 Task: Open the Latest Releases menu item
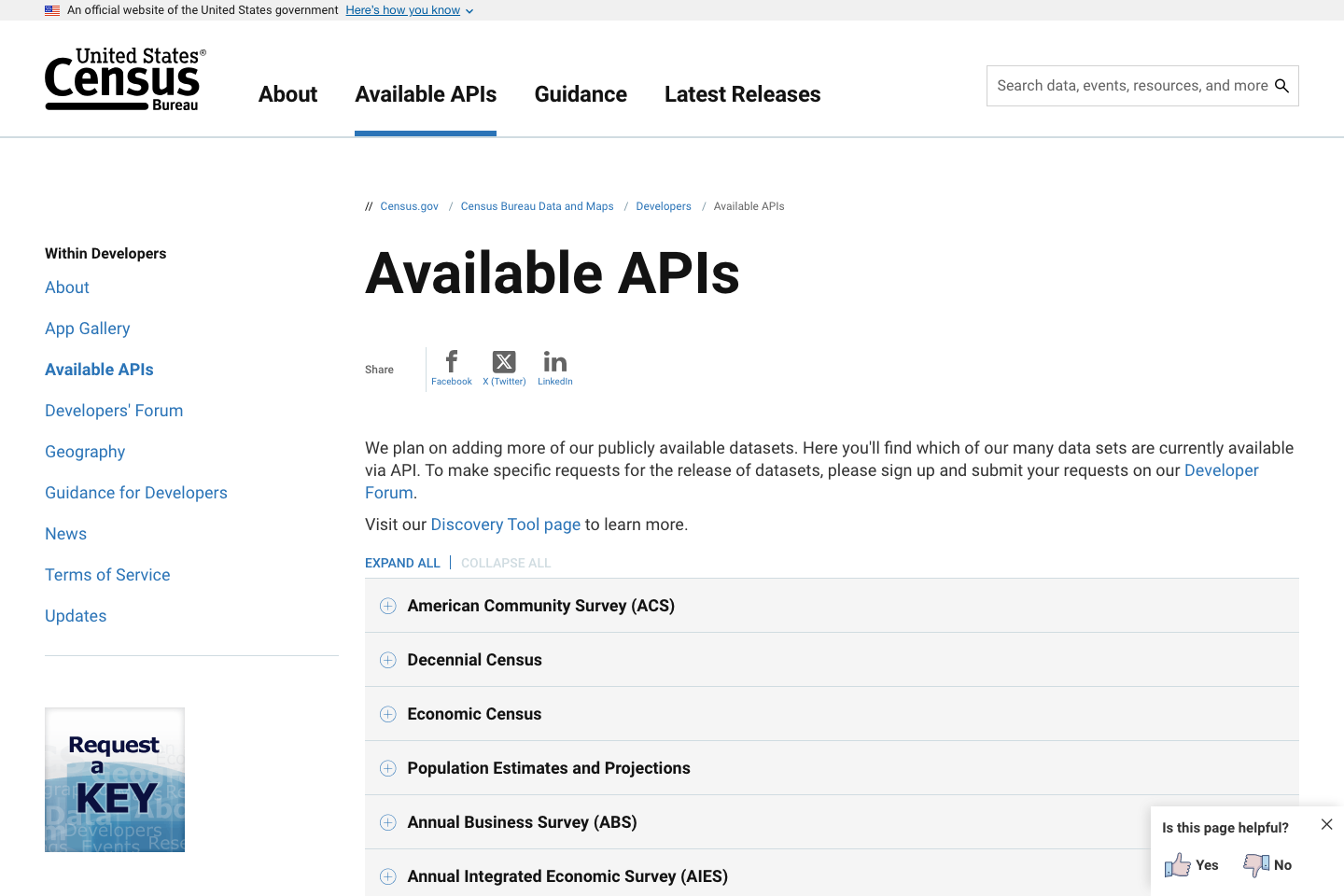[742, 94]
